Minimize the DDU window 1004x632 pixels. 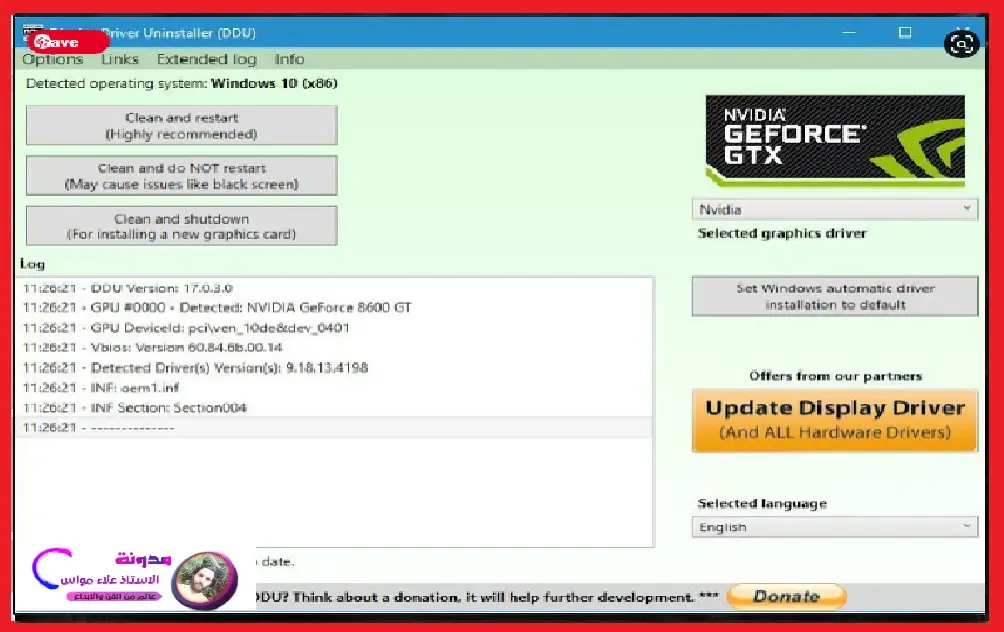coord(849,33)
